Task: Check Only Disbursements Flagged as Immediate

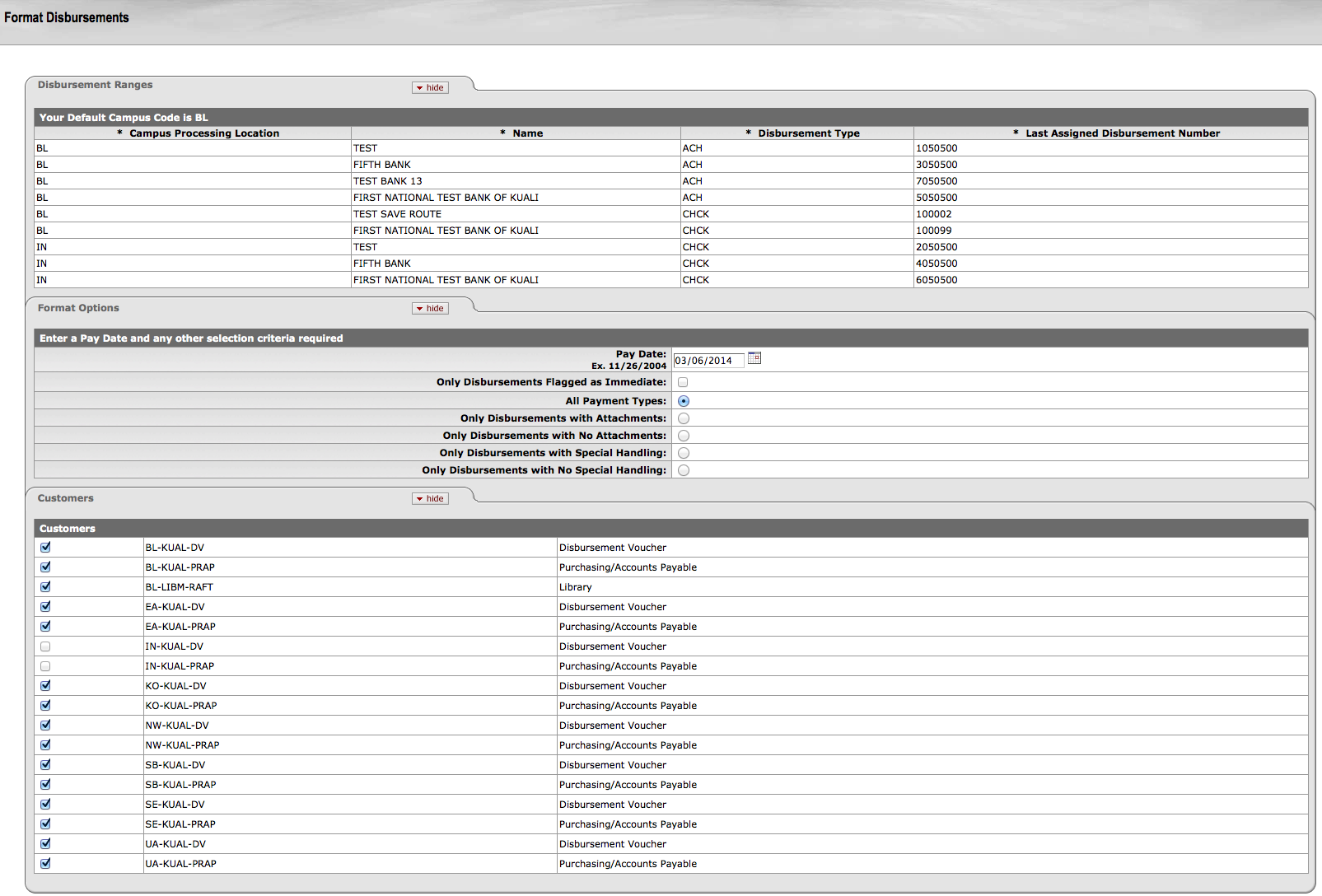Action: pos(683,382)
